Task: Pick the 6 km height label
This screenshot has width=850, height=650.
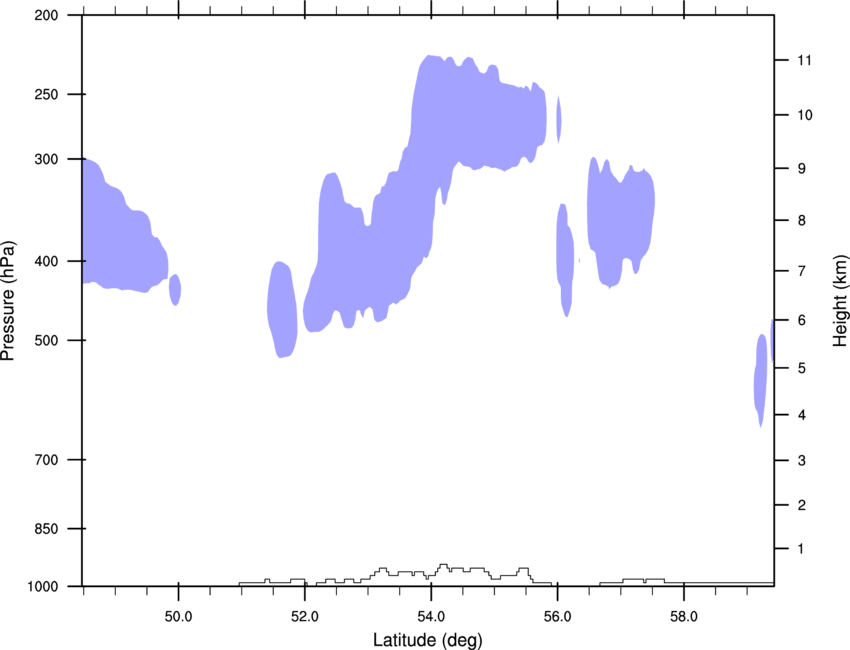Action: 801,320
